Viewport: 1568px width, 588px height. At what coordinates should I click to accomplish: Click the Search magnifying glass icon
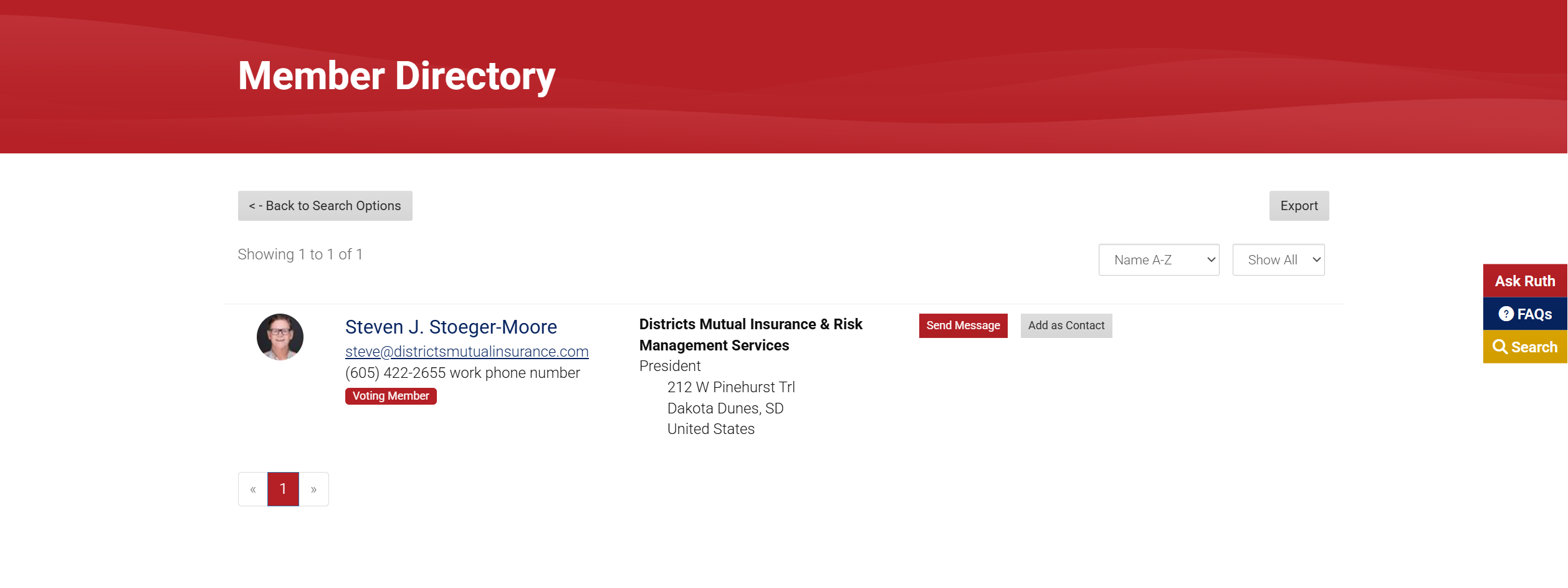click(x=1500, y=347)
